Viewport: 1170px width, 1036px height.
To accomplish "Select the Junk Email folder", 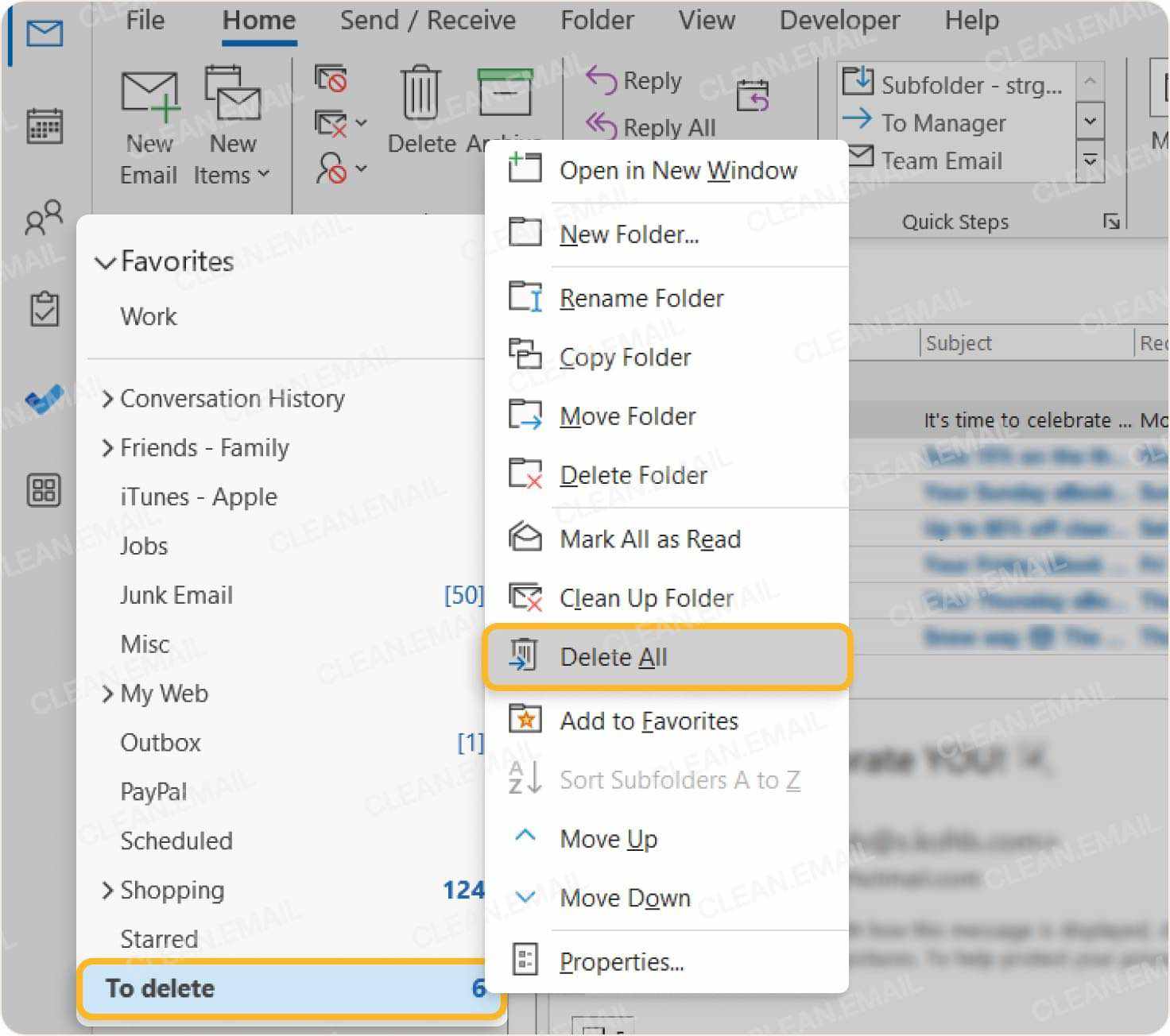I will pyautogui.click(x=176, y=595).
